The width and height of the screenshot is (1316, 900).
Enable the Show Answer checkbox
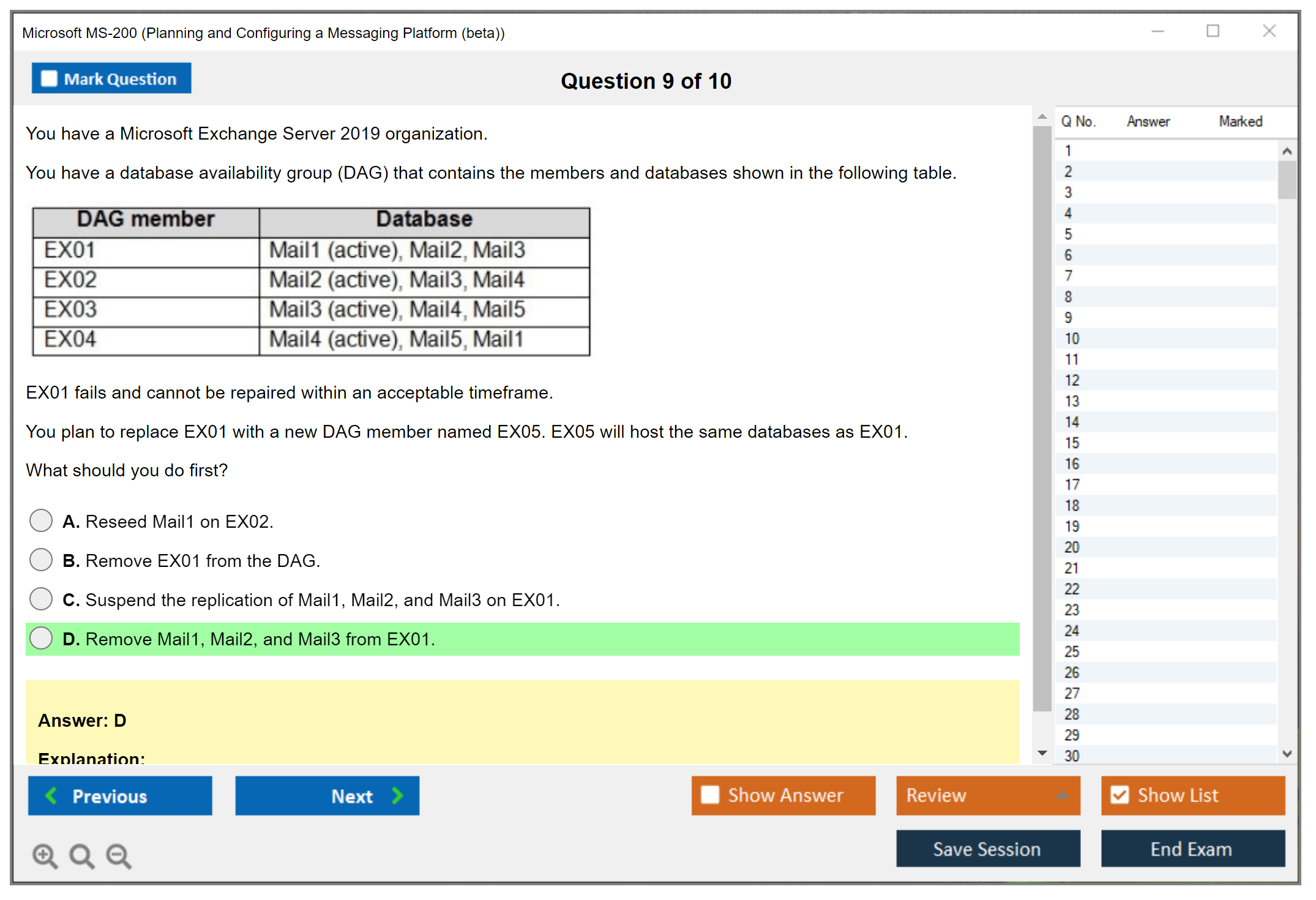(710, 795)
